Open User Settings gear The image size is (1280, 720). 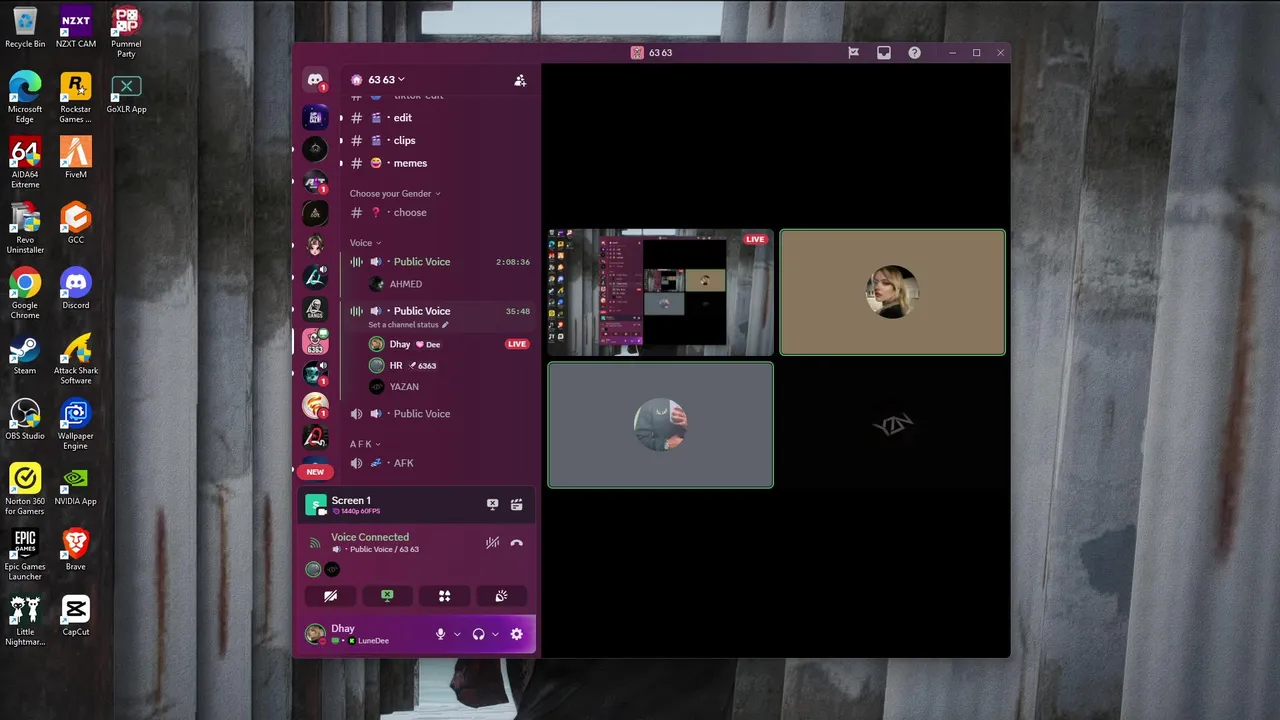516,634
